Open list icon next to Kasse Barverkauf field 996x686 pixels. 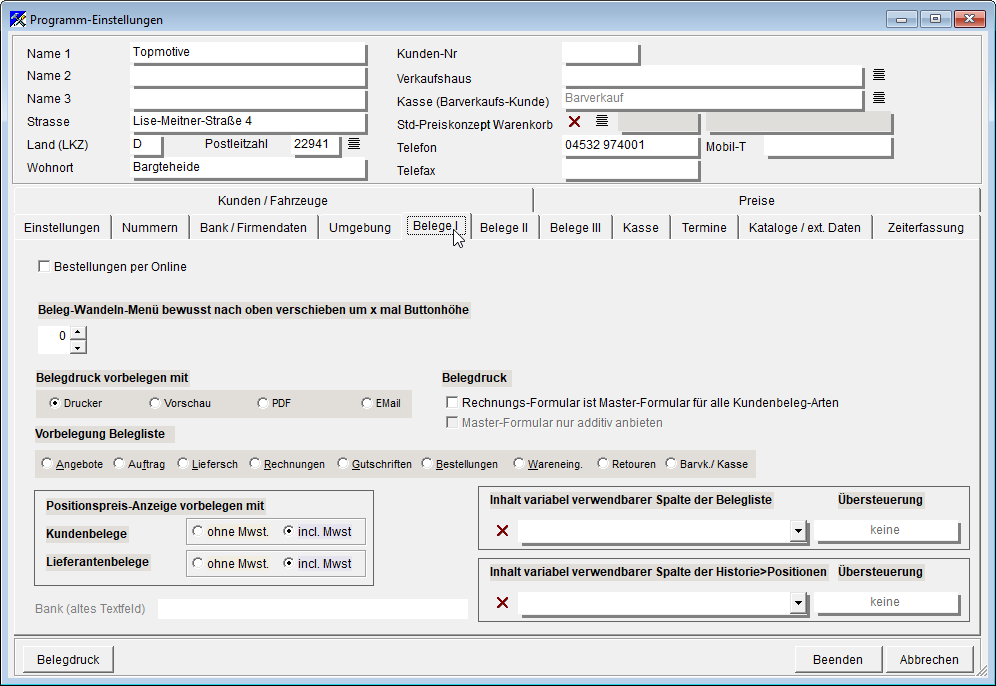pos(878,98)
